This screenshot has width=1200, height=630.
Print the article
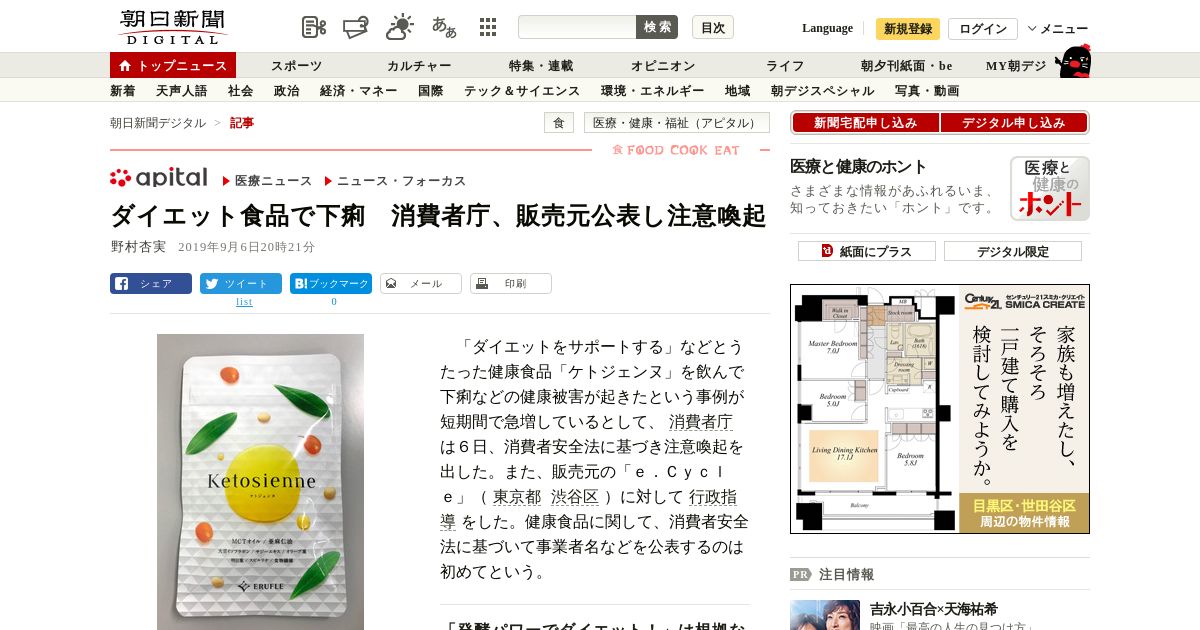click(511, 283)
